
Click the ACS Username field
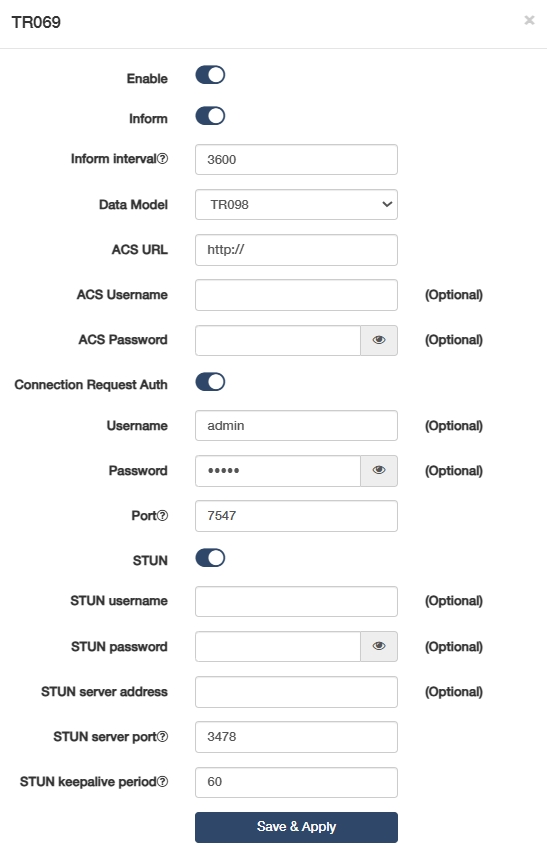click(x=296, y=295)
